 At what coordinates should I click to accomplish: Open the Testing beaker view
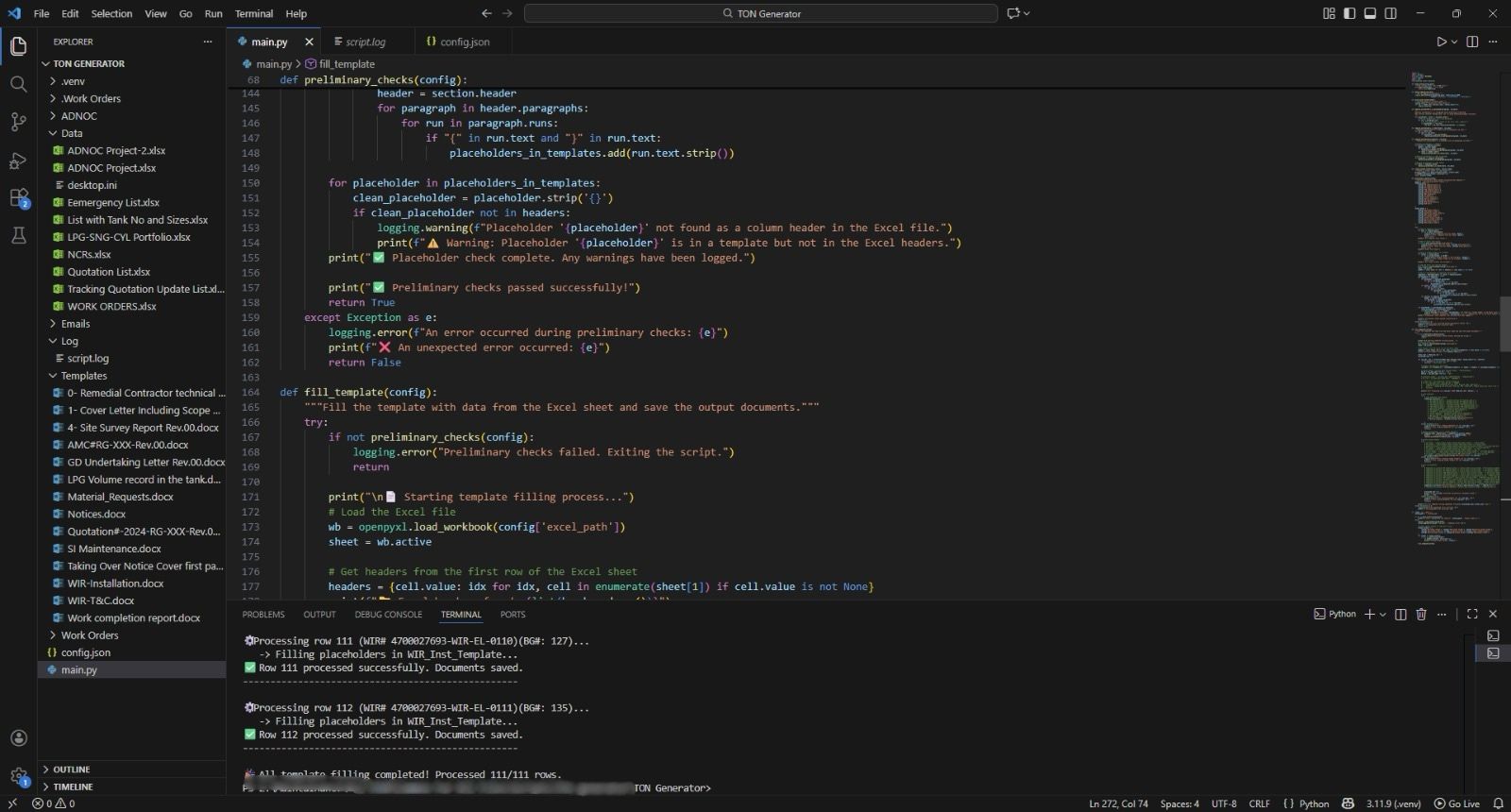(x=18, y=236)
